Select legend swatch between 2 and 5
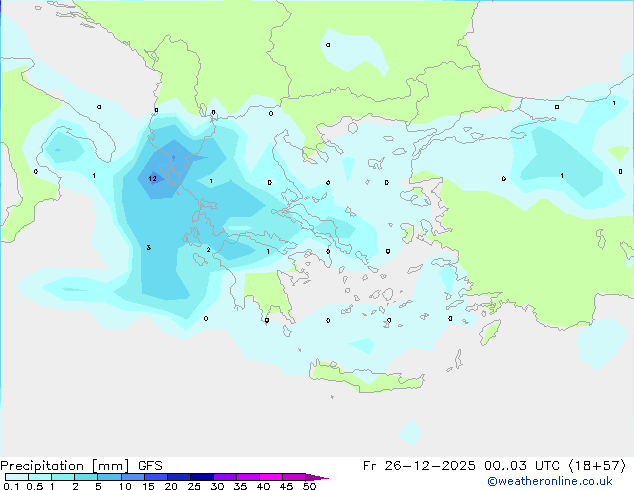This screenshot has width=634, height=490. [86, 477]
